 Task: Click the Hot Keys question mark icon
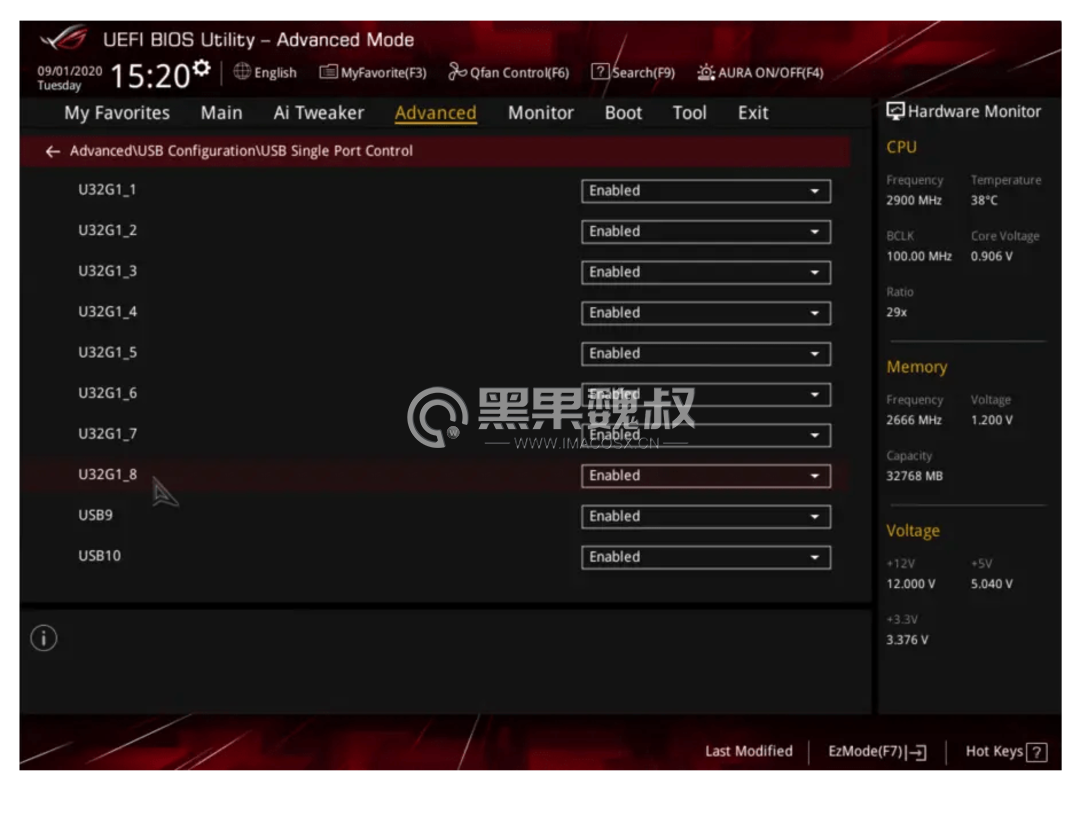(x=1037, y=752)
